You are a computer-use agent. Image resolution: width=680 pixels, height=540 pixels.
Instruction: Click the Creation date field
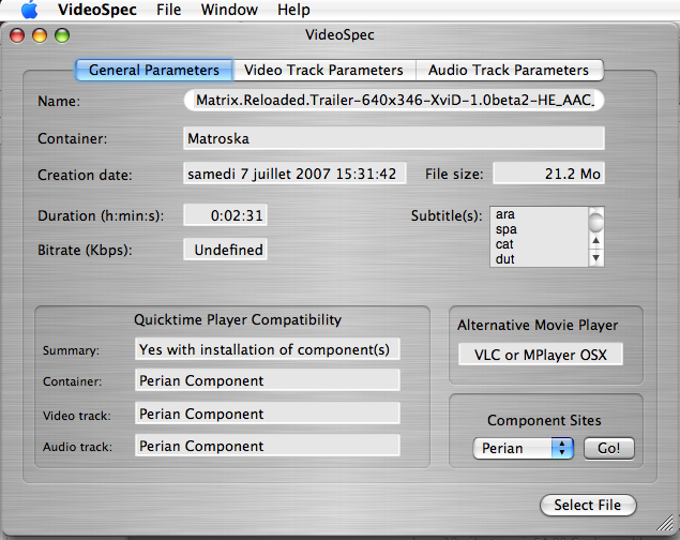[294, 174]
